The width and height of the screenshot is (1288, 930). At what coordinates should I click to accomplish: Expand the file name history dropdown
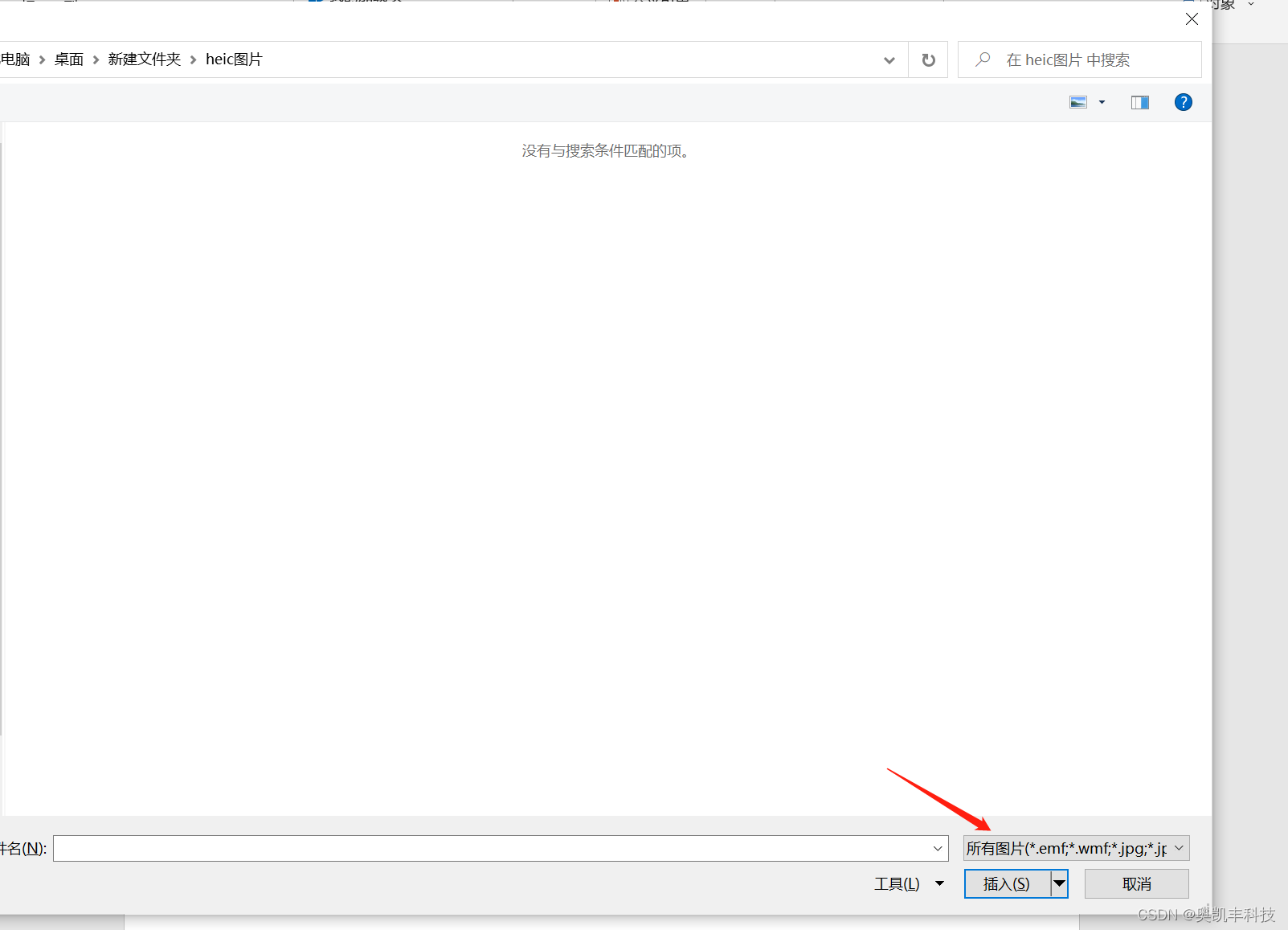pos(937,848)
